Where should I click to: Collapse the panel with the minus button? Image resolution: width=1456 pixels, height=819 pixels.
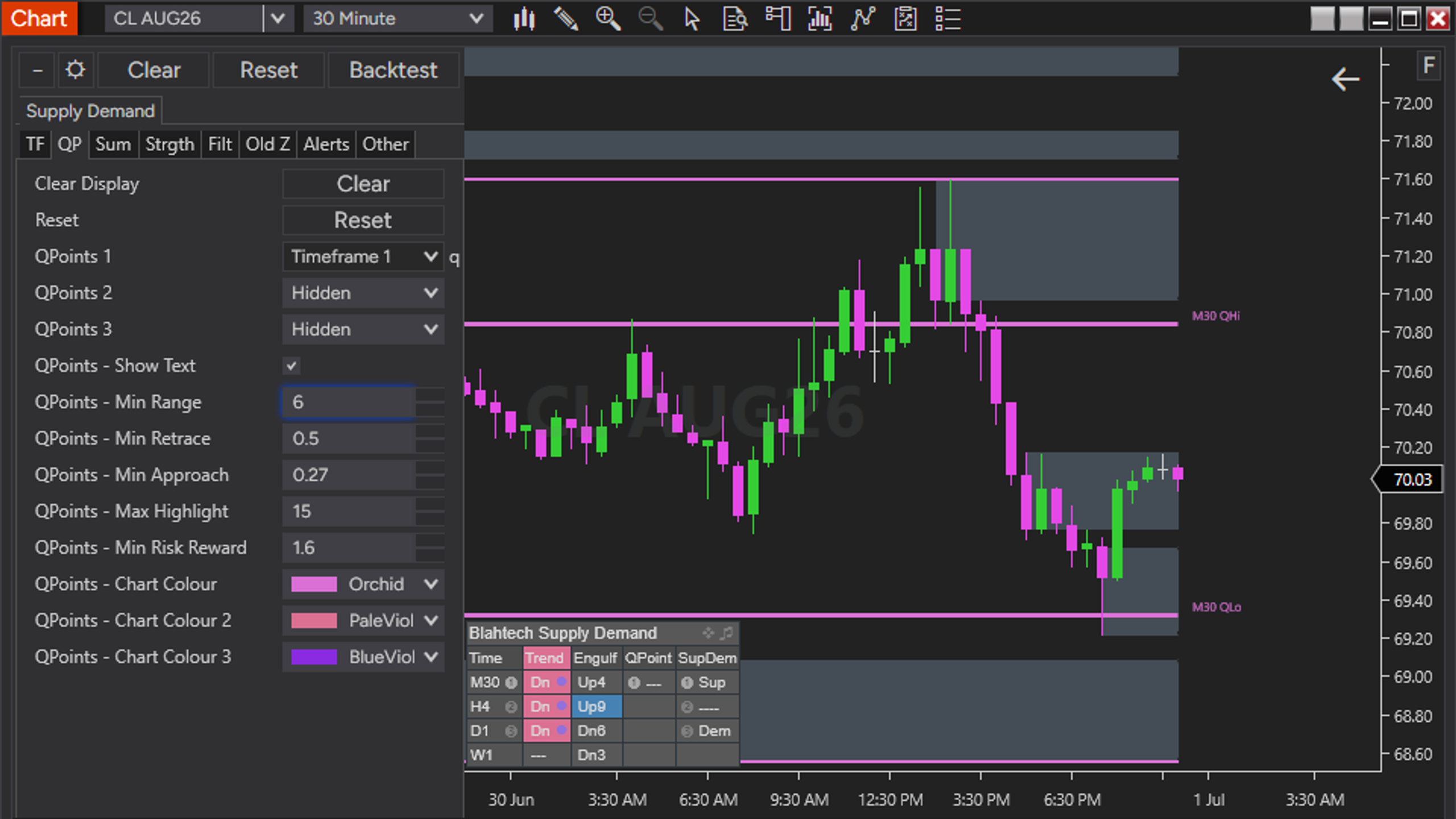[38, 71]
